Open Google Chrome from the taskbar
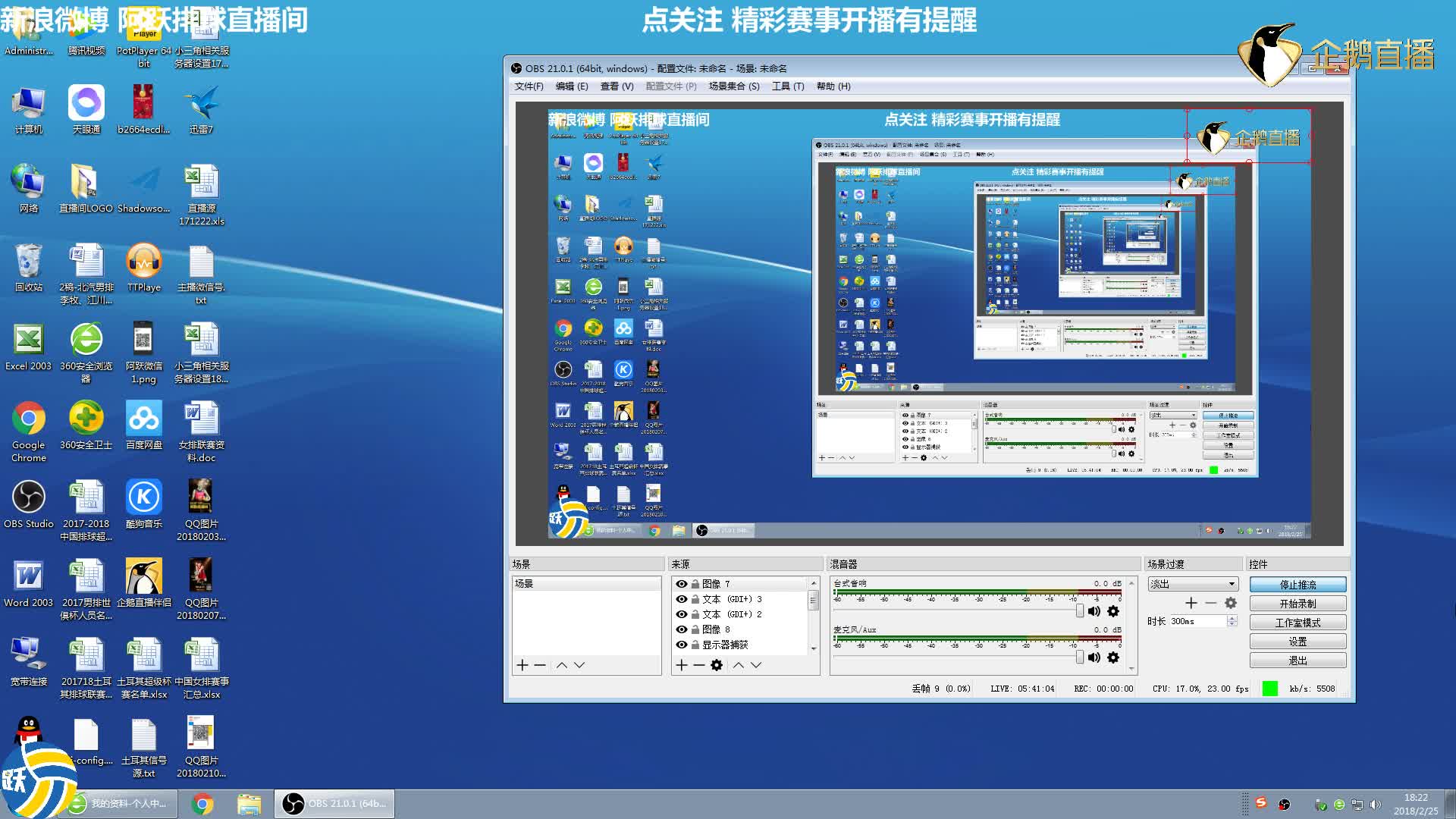 point(202,804)
